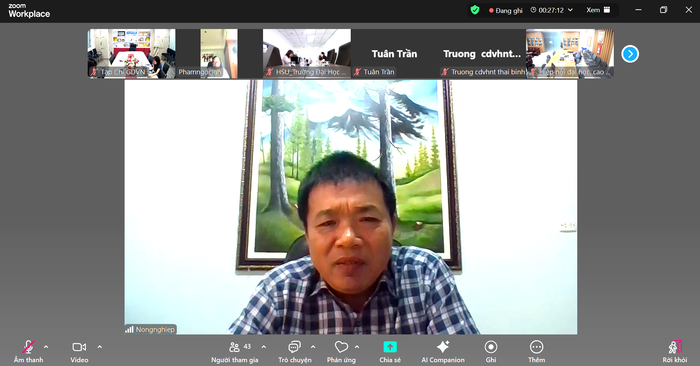Leave meeting with Rời khỏi button
This screenshot has height=366, width=700.
[675, 351]
